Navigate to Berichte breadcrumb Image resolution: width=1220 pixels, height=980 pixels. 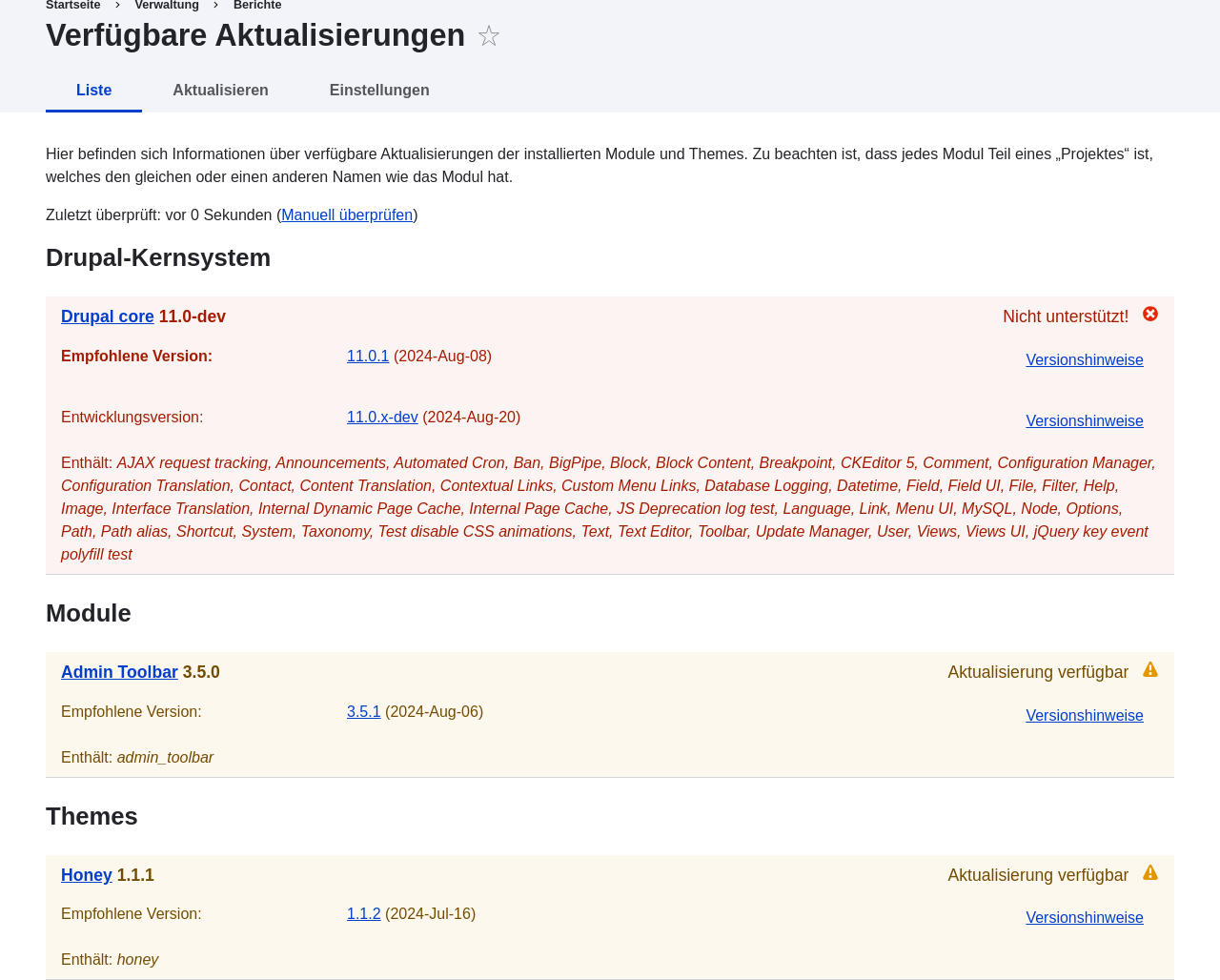pos(257,6)
